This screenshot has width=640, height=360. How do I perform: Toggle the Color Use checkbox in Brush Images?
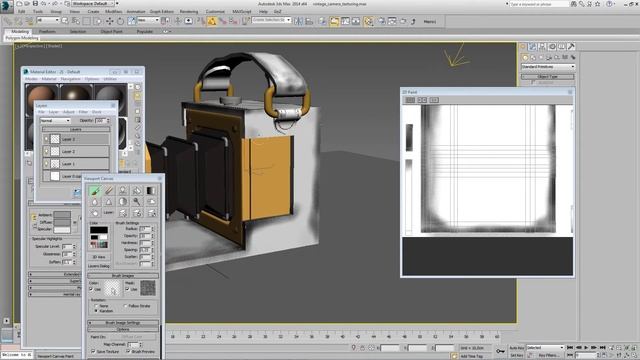point(91,289)
